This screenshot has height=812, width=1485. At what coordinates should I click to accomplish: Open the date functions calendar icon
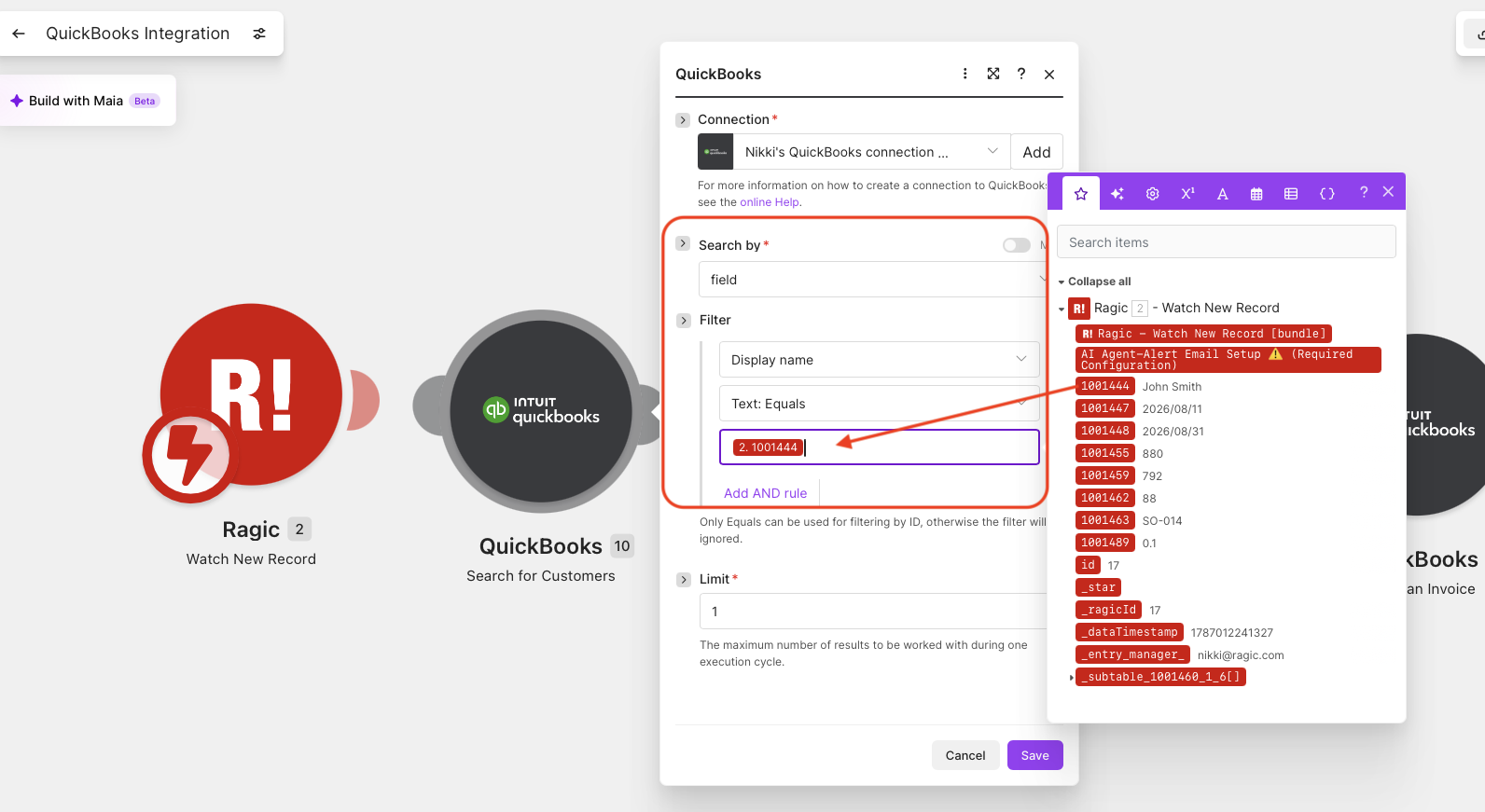[1256, 194]
